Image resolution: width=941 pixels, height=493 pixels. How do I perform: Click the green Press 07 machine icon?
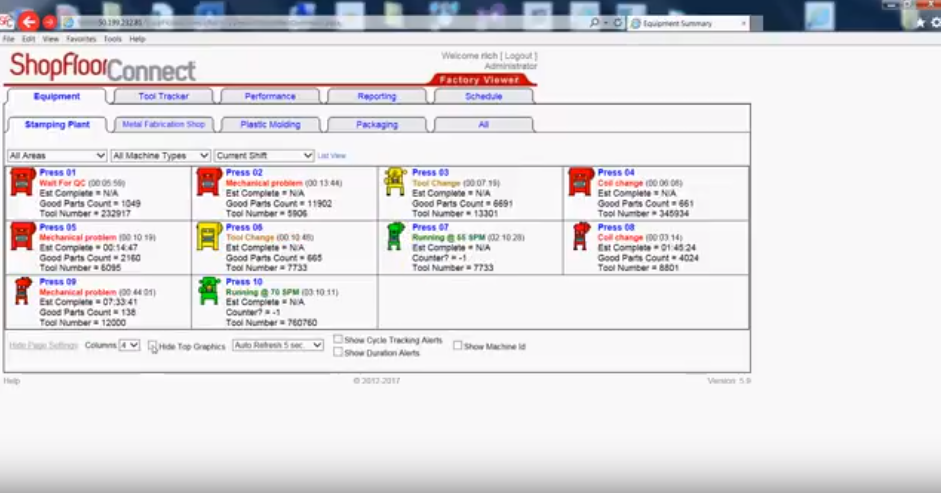coord(395,237)
